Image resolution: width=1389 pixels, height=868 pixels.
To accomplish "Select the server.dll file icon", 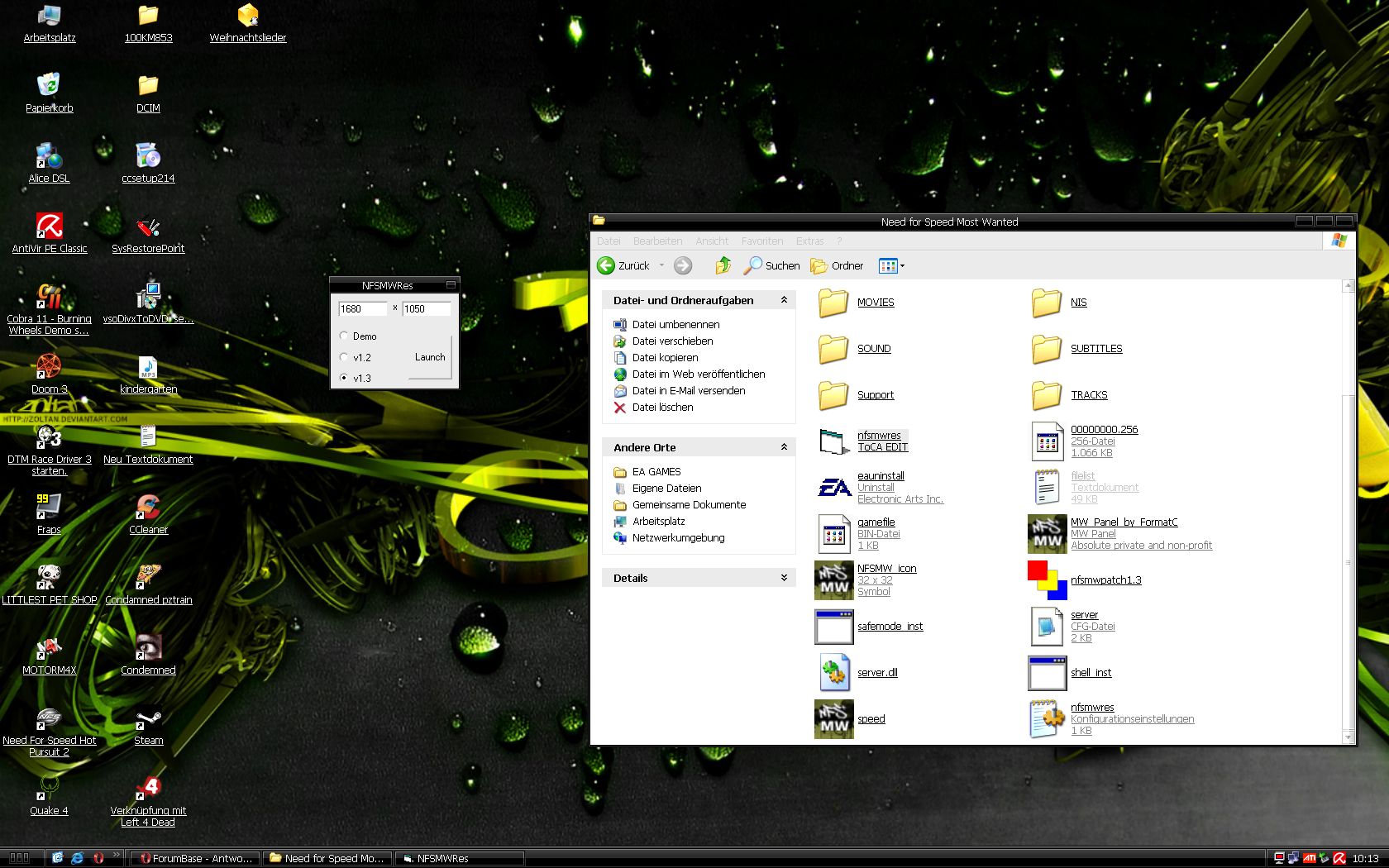I will [834, 673].
